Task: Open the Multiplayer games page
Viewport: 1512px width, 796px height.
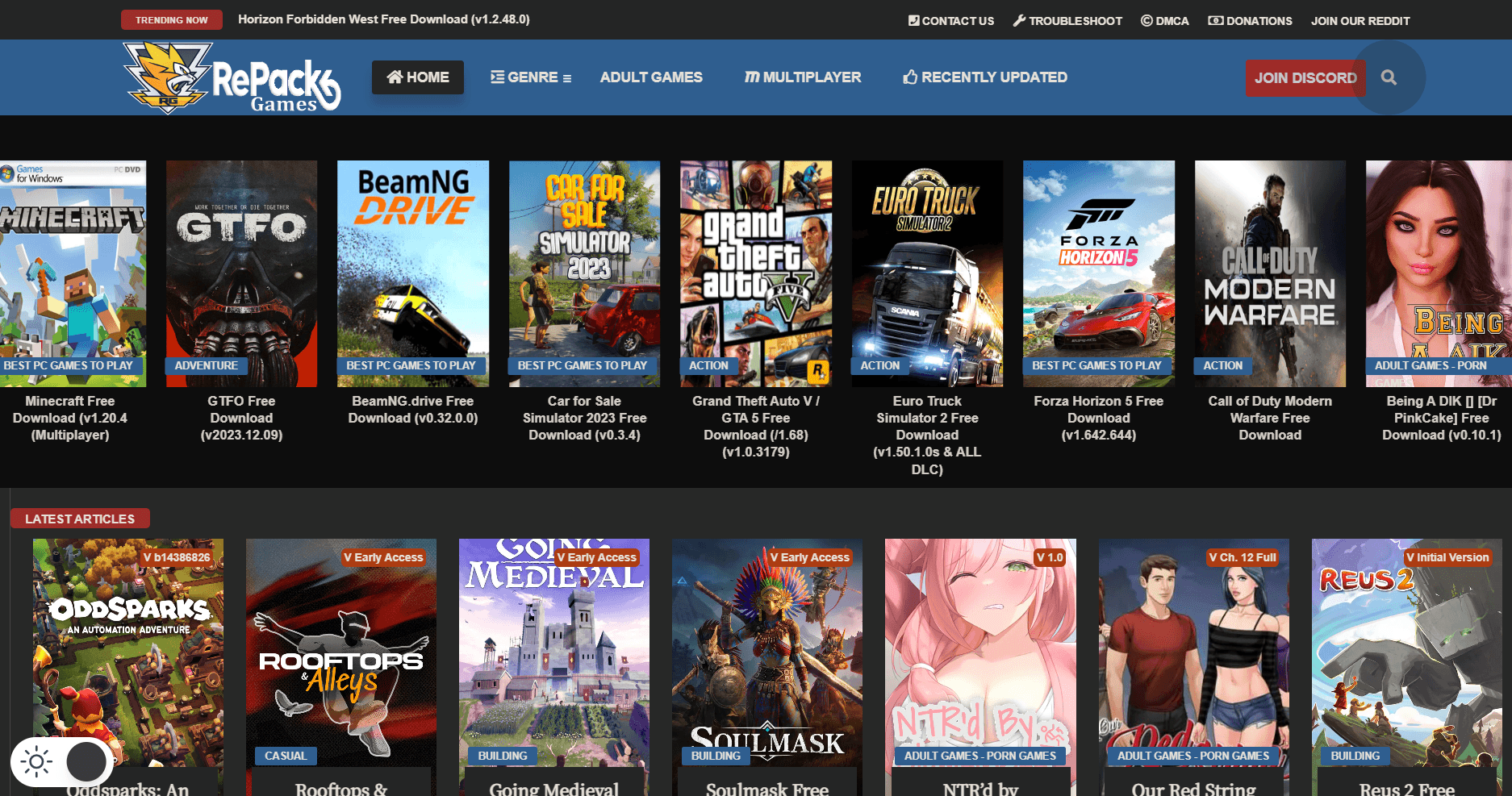Action: pyautogui.click(x=803, y=77)
